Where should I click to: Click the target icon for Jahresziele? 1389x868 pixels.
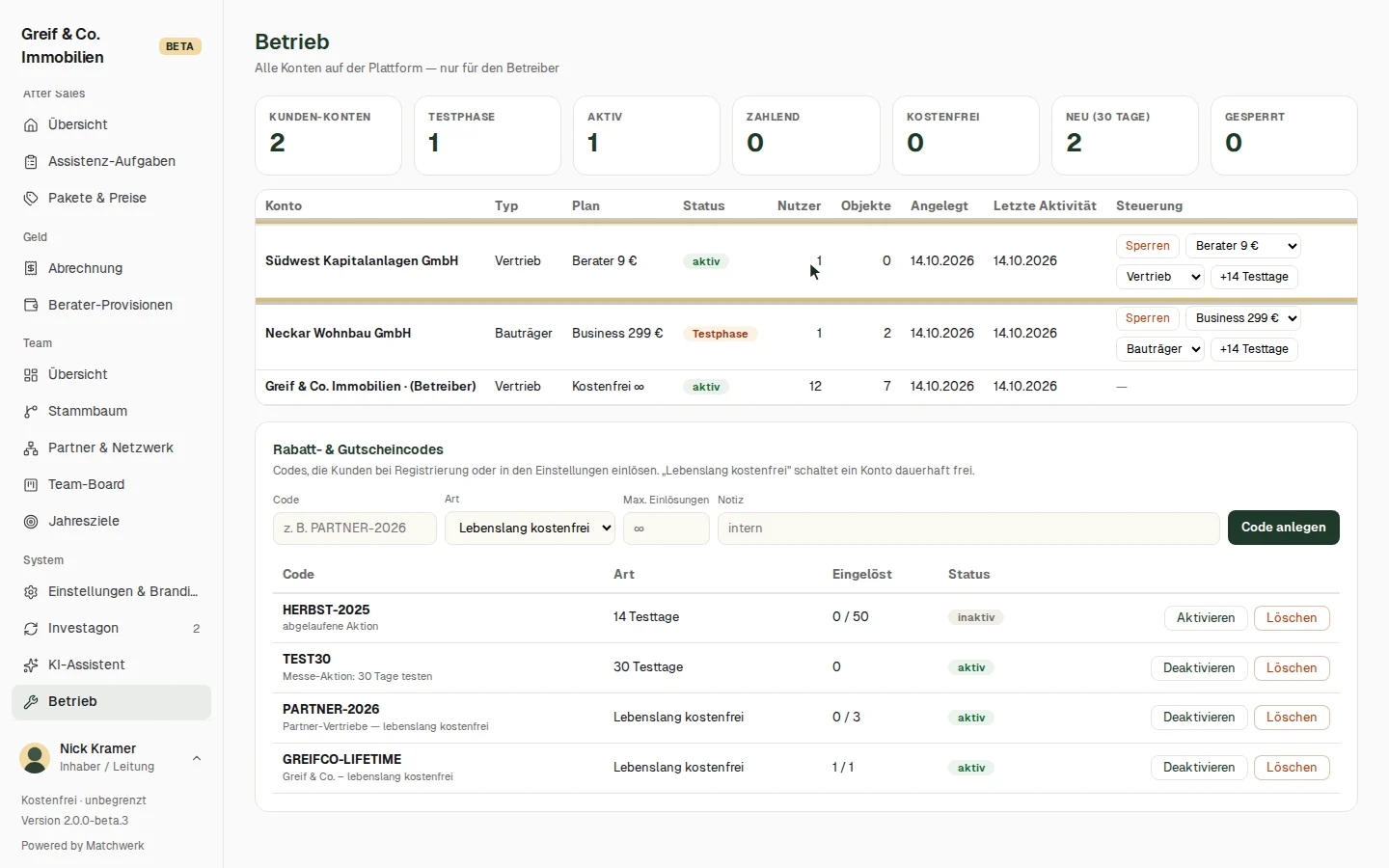tap(31, 522)
